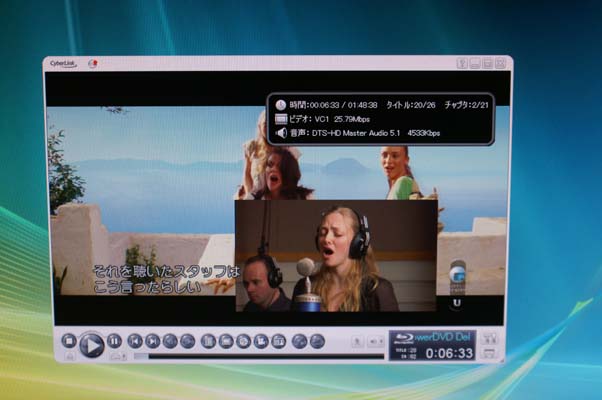Click the picture-in-picture recording studio video
602x400 pixels.
point(336,256)
